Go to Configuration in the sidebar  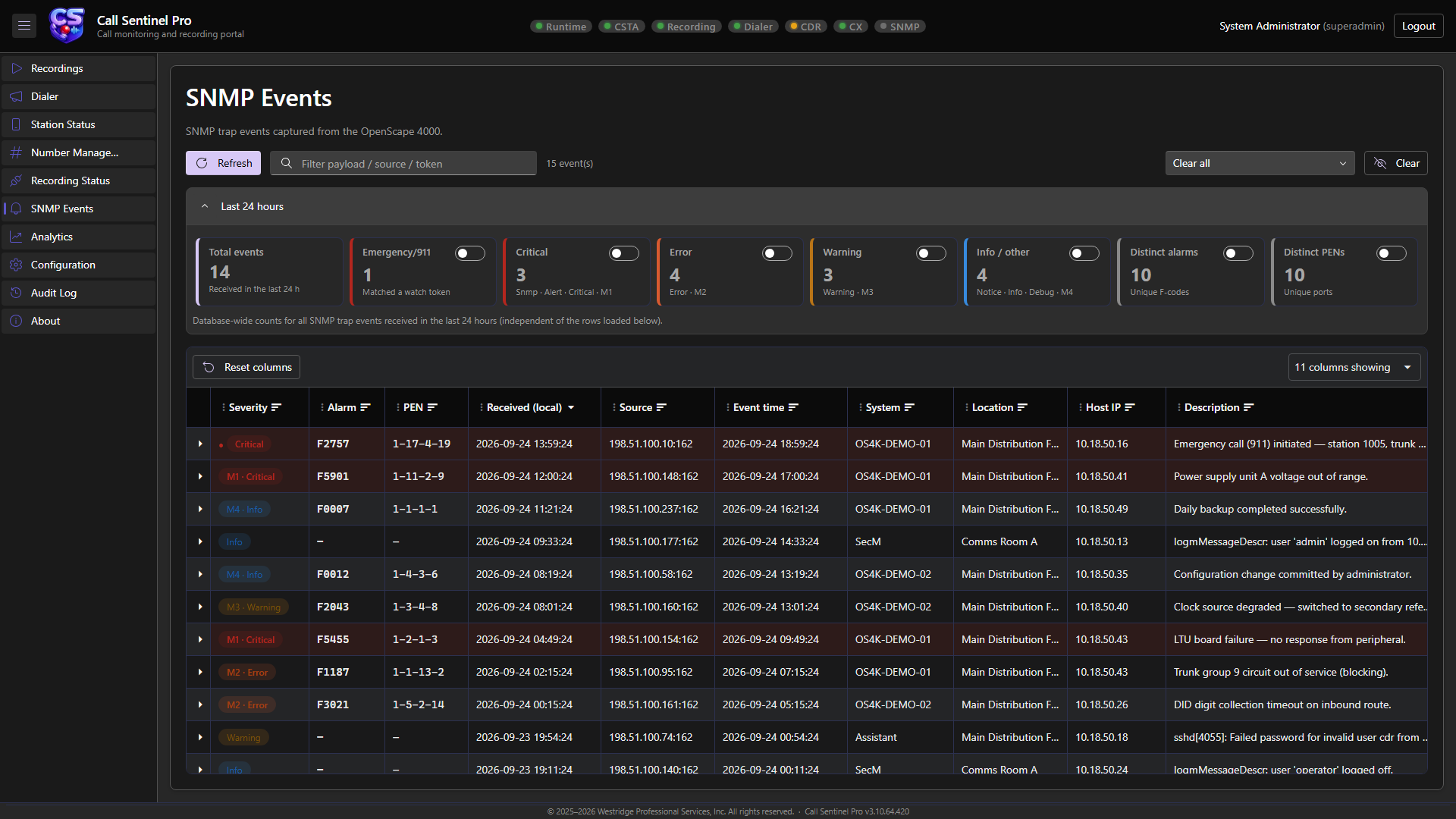[x=79, y=265]
